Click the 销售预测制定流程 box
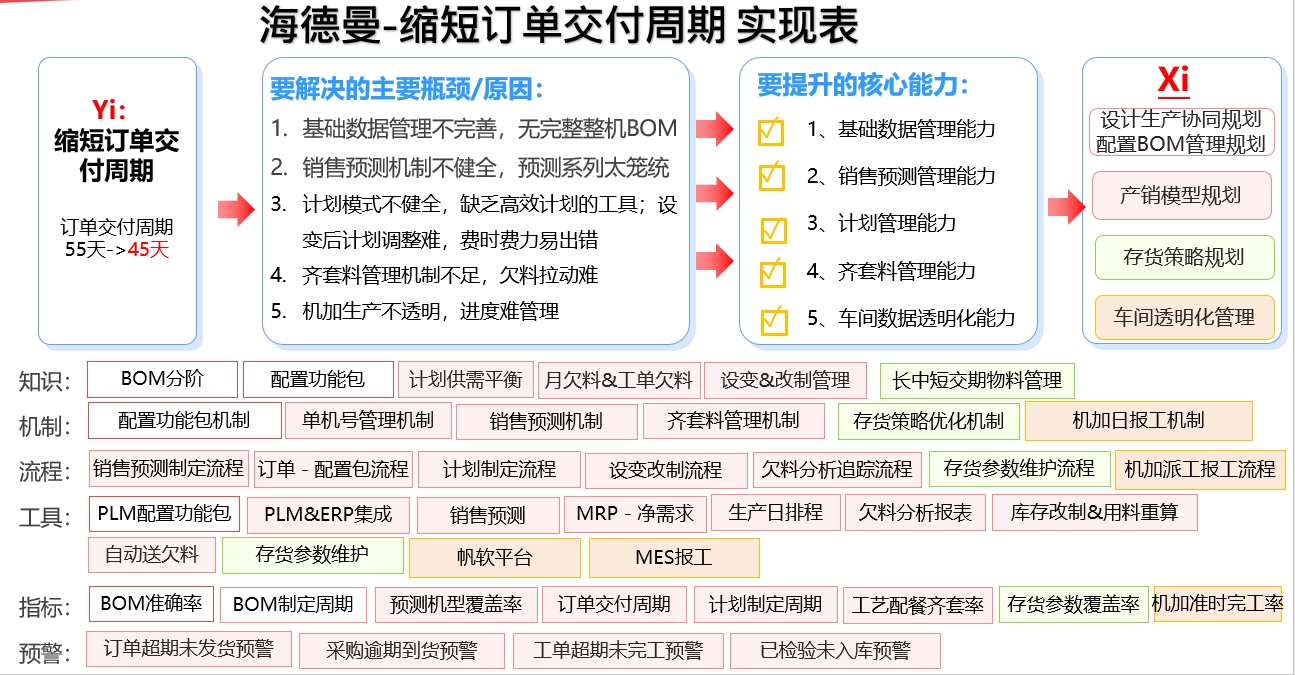This screenshot has height=675, width=1295. [x=168, y=468]
